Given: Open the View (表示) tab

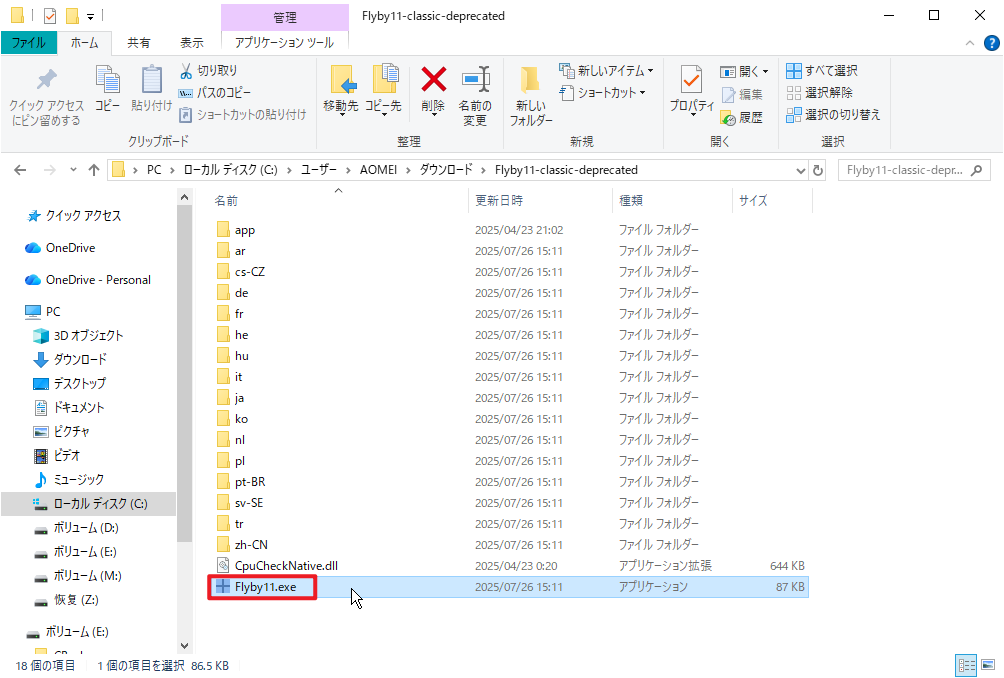Looking at the screenshot, I should click(x=191, y=43).
